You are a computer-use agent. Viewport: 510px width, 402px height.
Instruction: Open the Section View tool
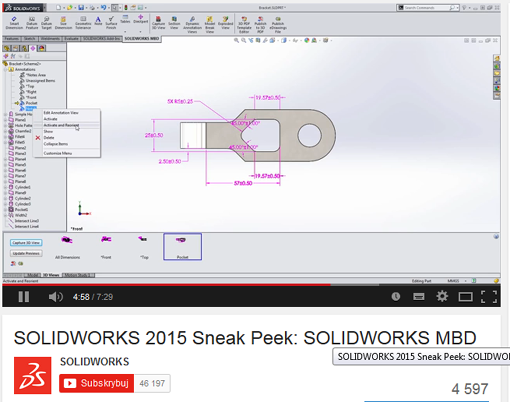[174, 23]
